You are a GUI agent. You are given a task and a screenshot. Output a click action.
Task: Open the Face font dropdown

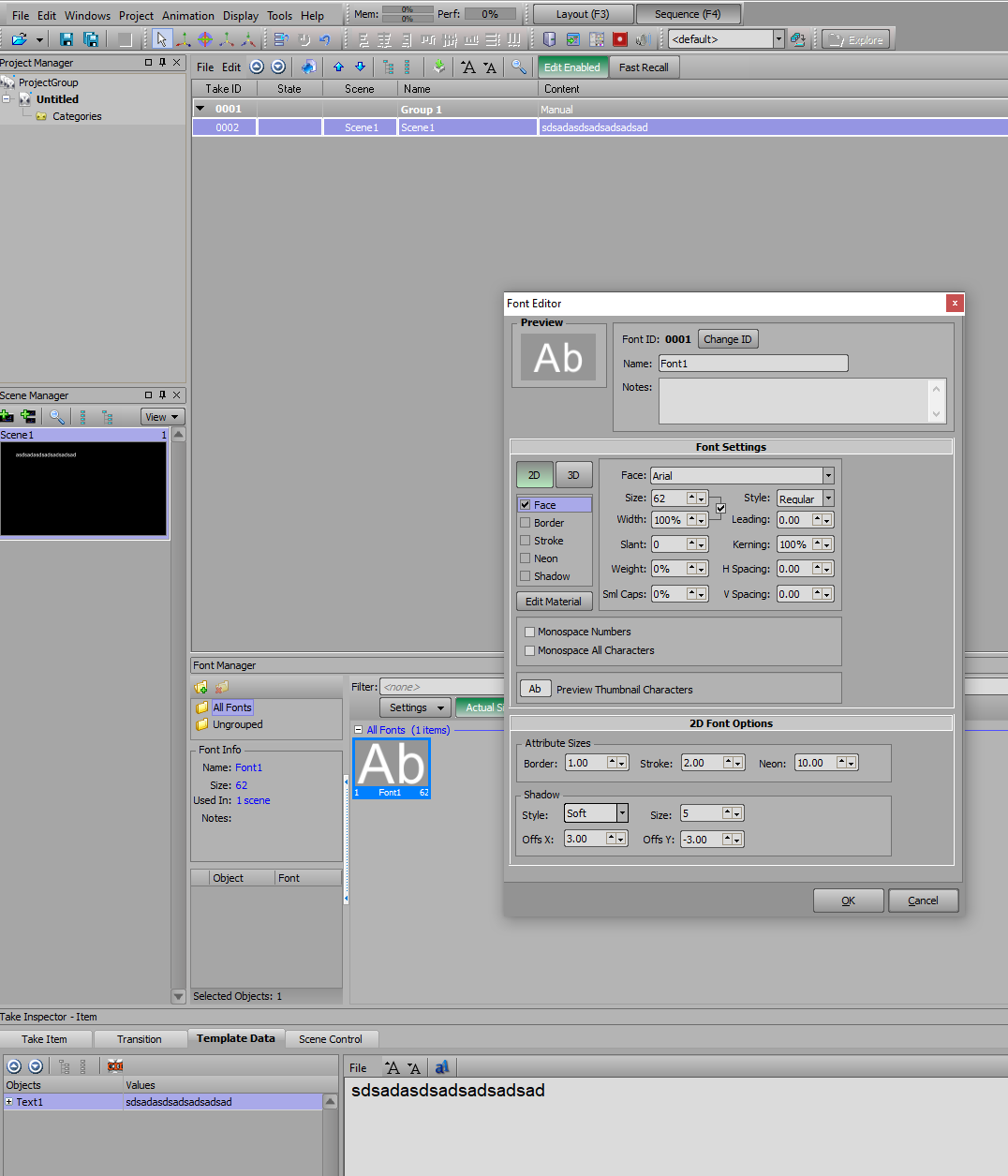click(828, 476)
